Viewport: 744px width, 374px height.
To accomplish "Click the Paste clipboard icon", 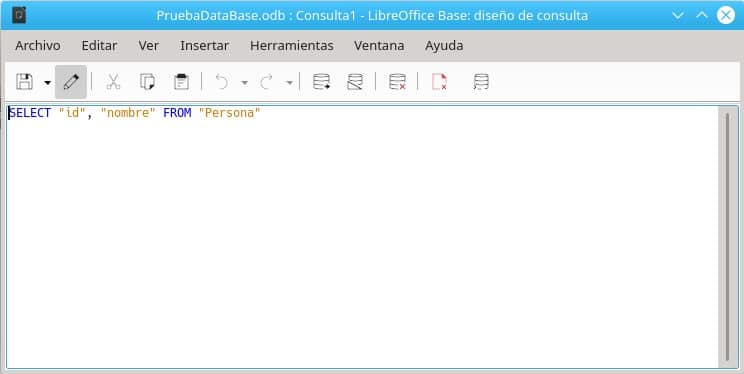I will coord(181,82).
